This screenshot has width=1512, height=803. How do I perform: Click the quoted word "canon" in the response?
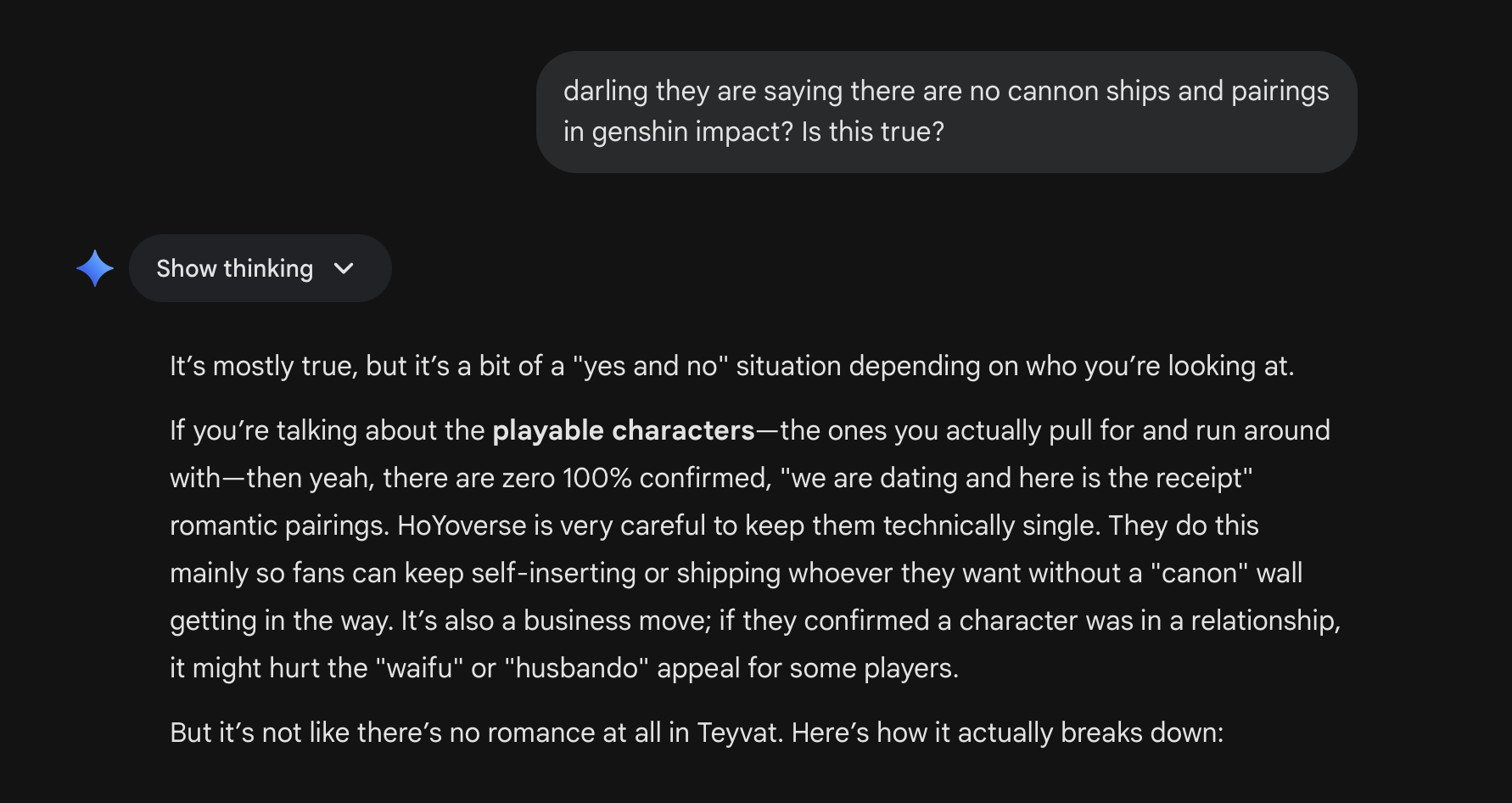[1199, 573]
